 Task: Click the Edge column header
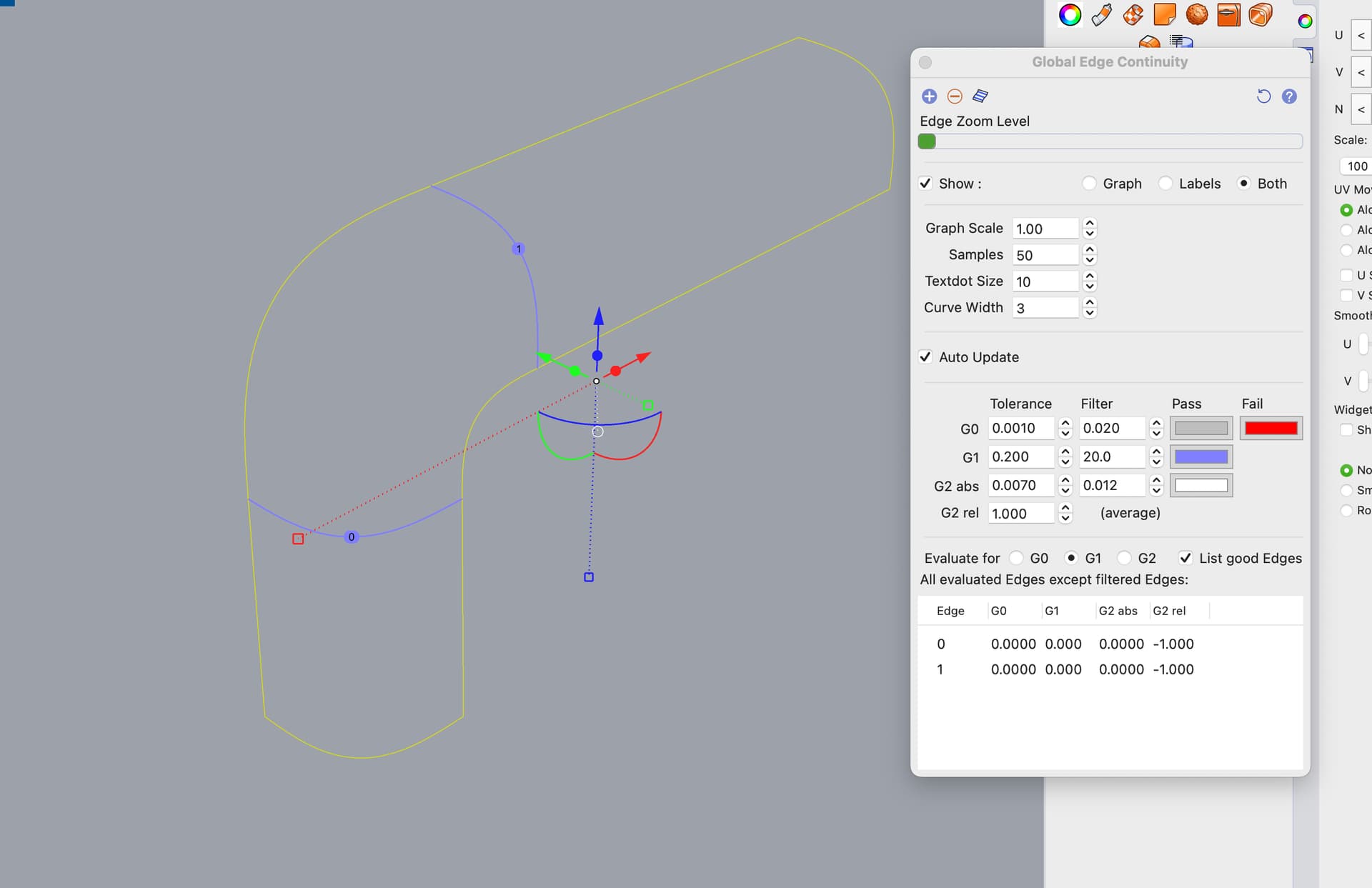pyautogui.click(x=951, y=611)
